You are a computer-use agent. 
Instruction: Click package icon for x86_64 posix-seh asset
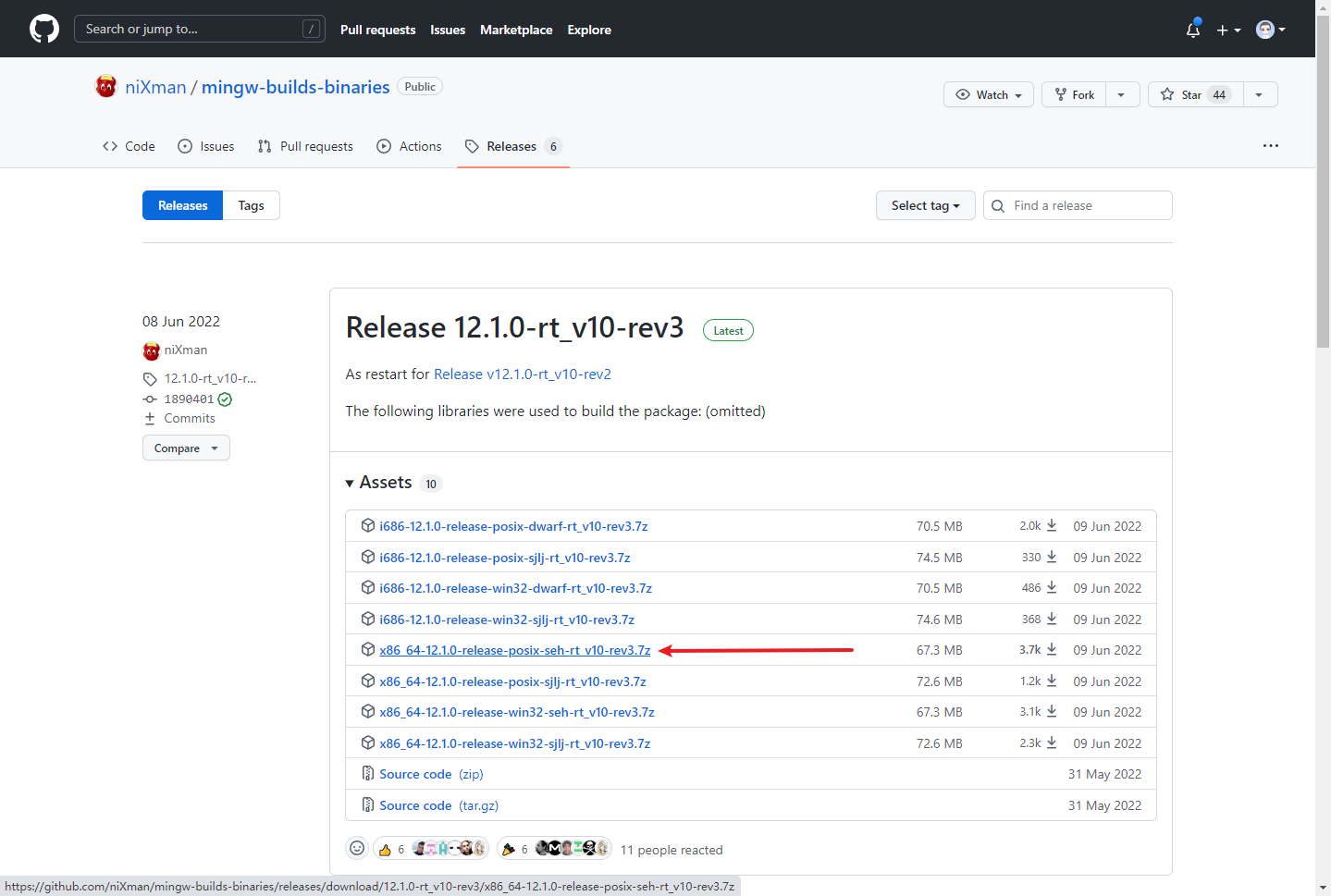click(x=368, y=649)
